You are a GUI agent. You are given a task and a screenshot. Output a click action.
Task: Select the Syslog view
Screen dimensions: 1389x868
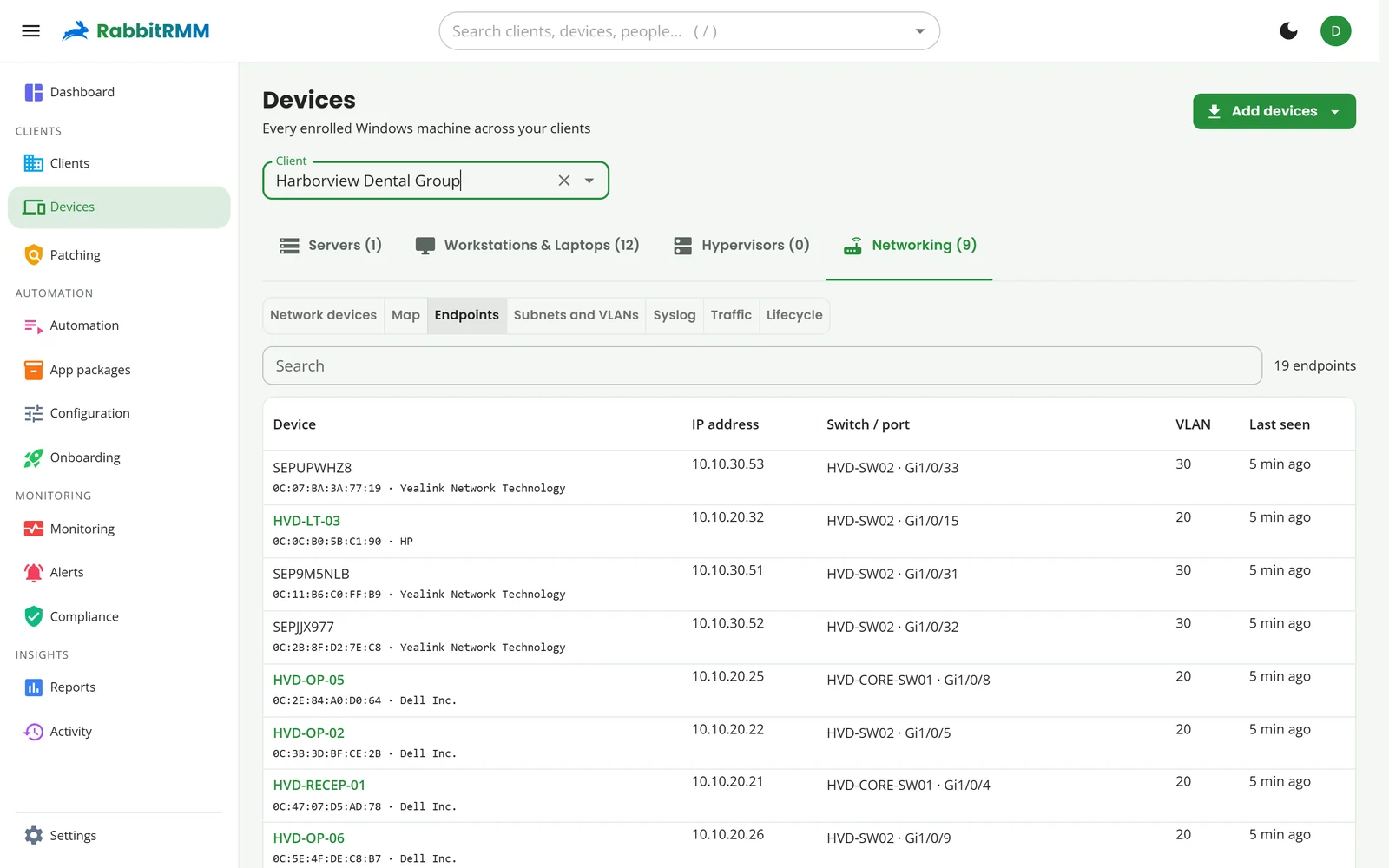click(675, 315)
